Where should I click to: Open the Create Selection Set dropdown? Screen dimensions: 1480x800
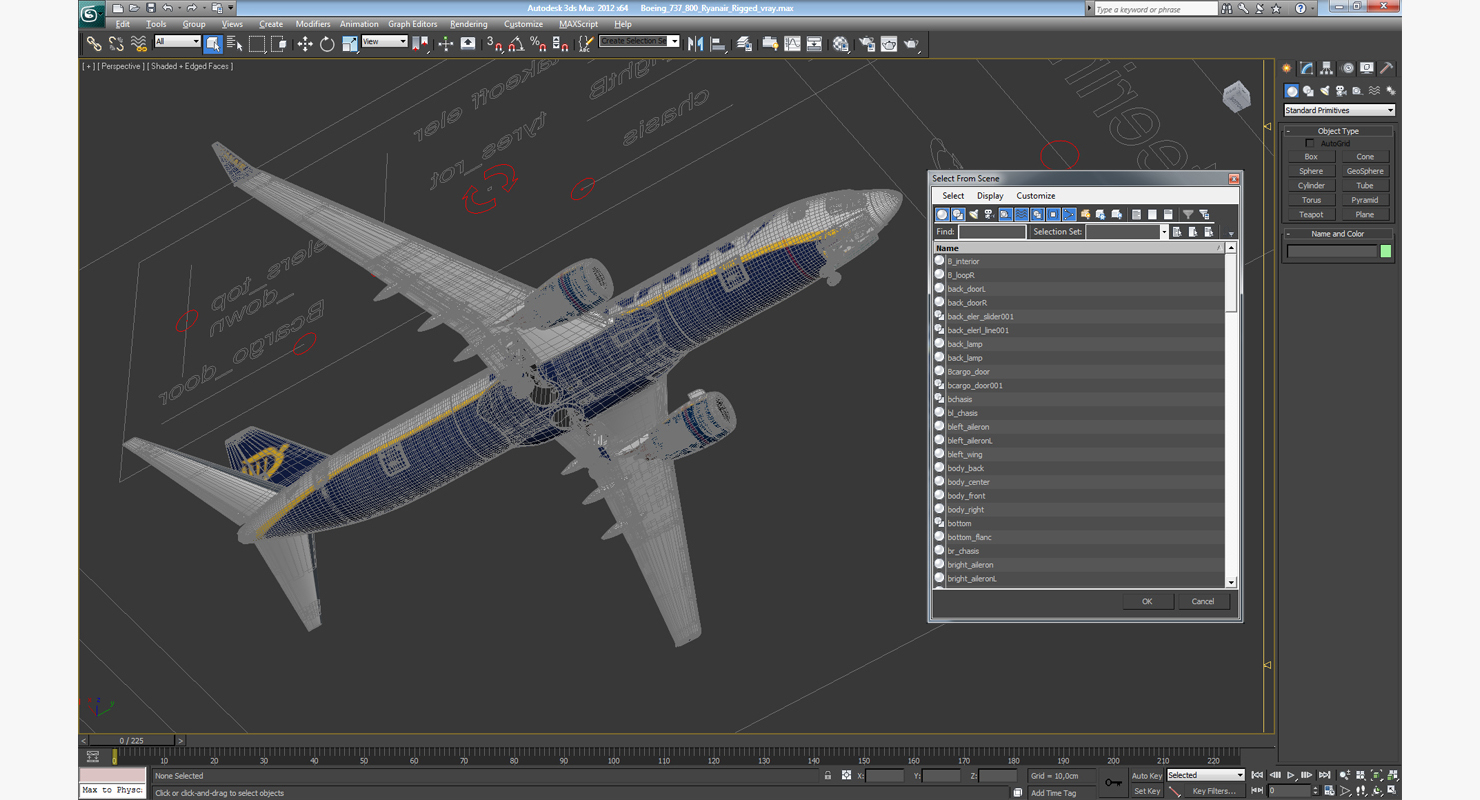pyautogui.click(x=639, y=41)
